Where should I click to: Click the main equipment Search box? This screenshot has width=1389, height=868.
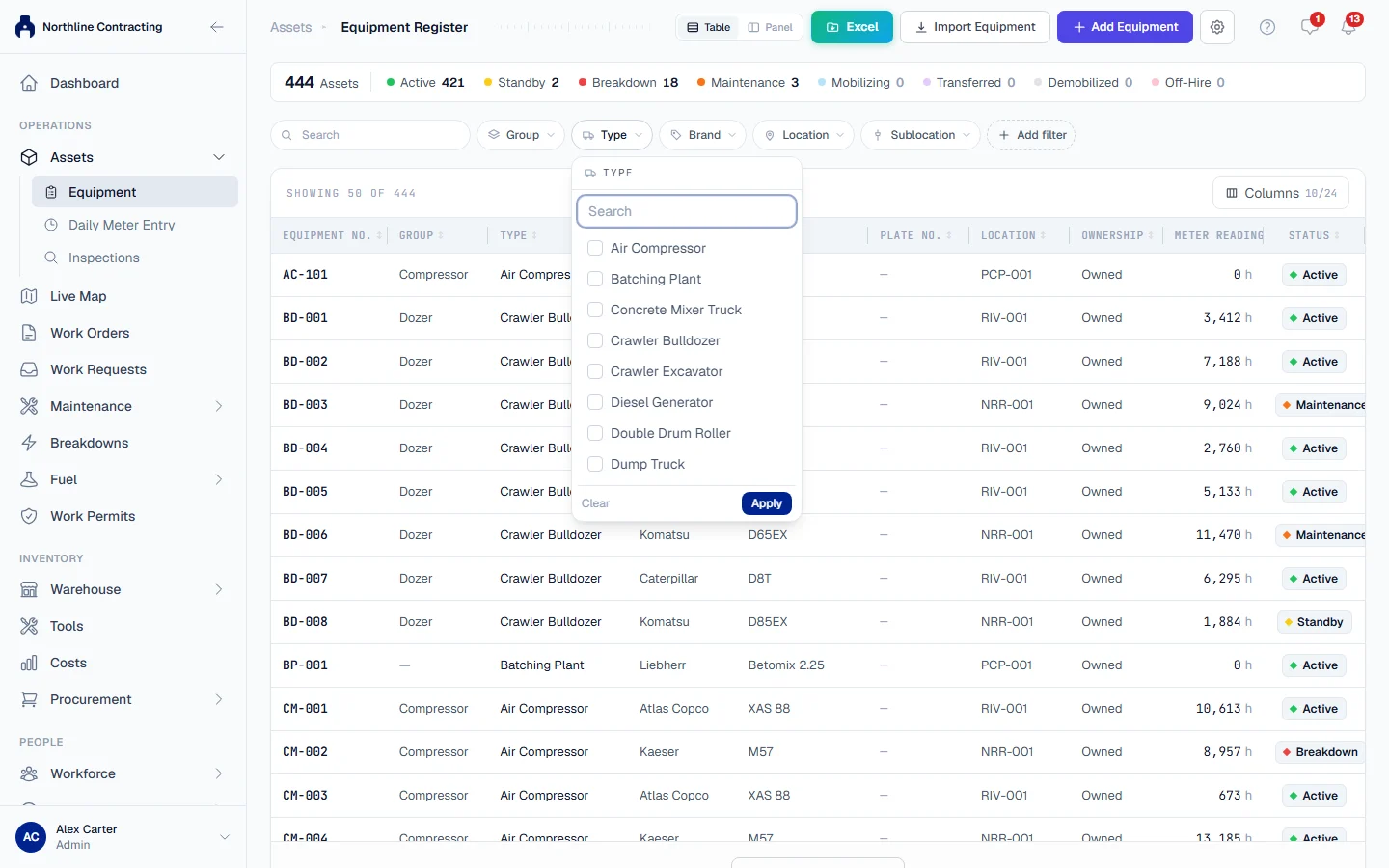(x=370, y=135)
